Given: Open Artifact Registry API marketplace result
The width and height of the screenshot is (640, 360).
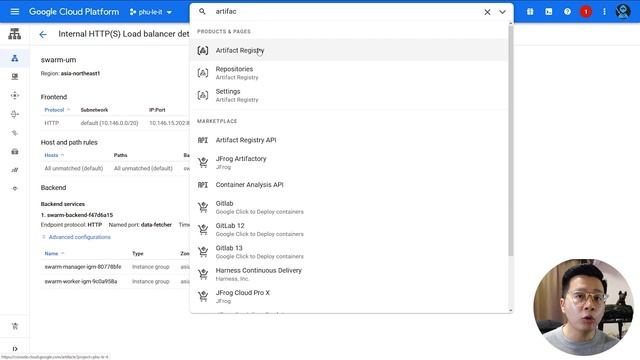Looking at the screenshot, I should pos(349,140).
